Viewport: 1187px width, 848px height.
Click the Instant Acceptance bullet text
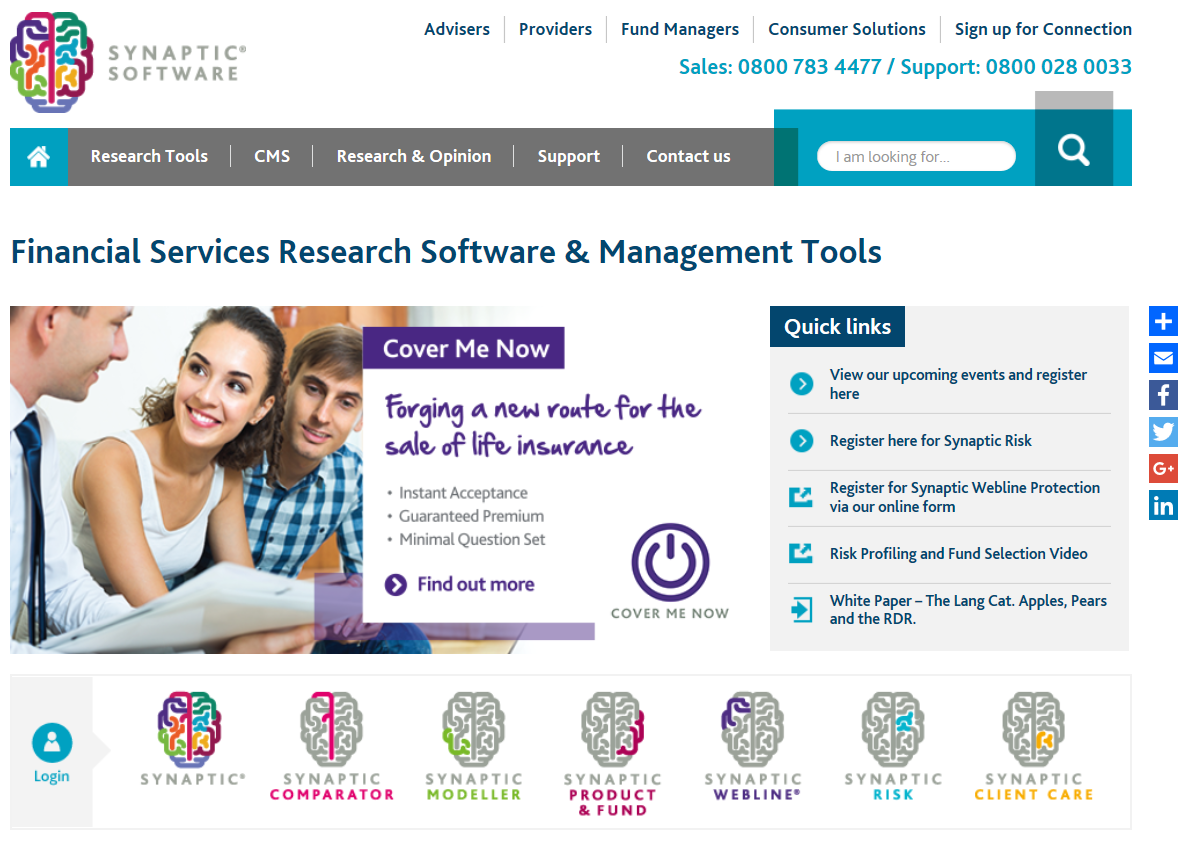click(x=463, y=493)
